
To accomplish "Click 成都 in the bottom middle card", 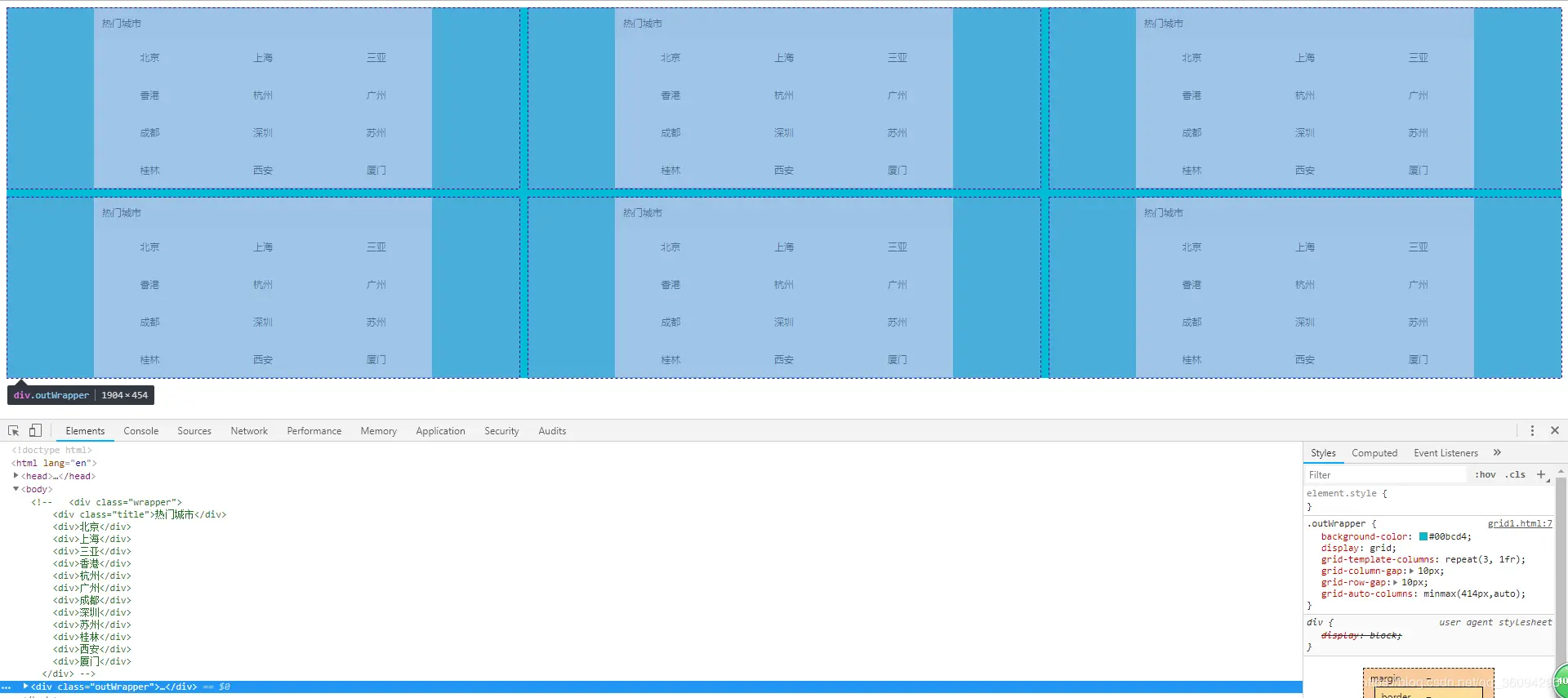I will coord(670,322).
